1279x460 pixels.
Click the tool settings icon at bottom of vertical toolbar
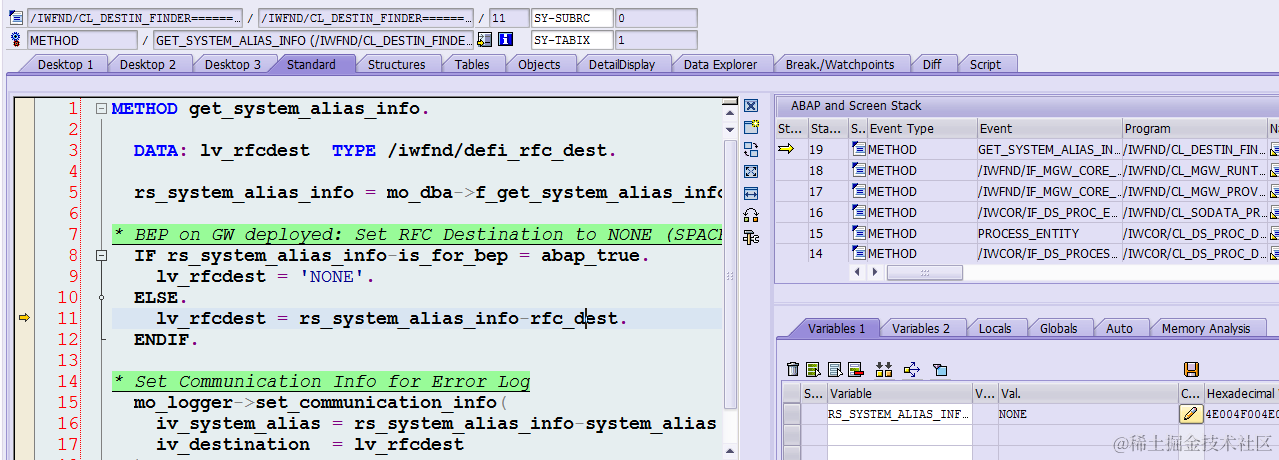[751, 237]
